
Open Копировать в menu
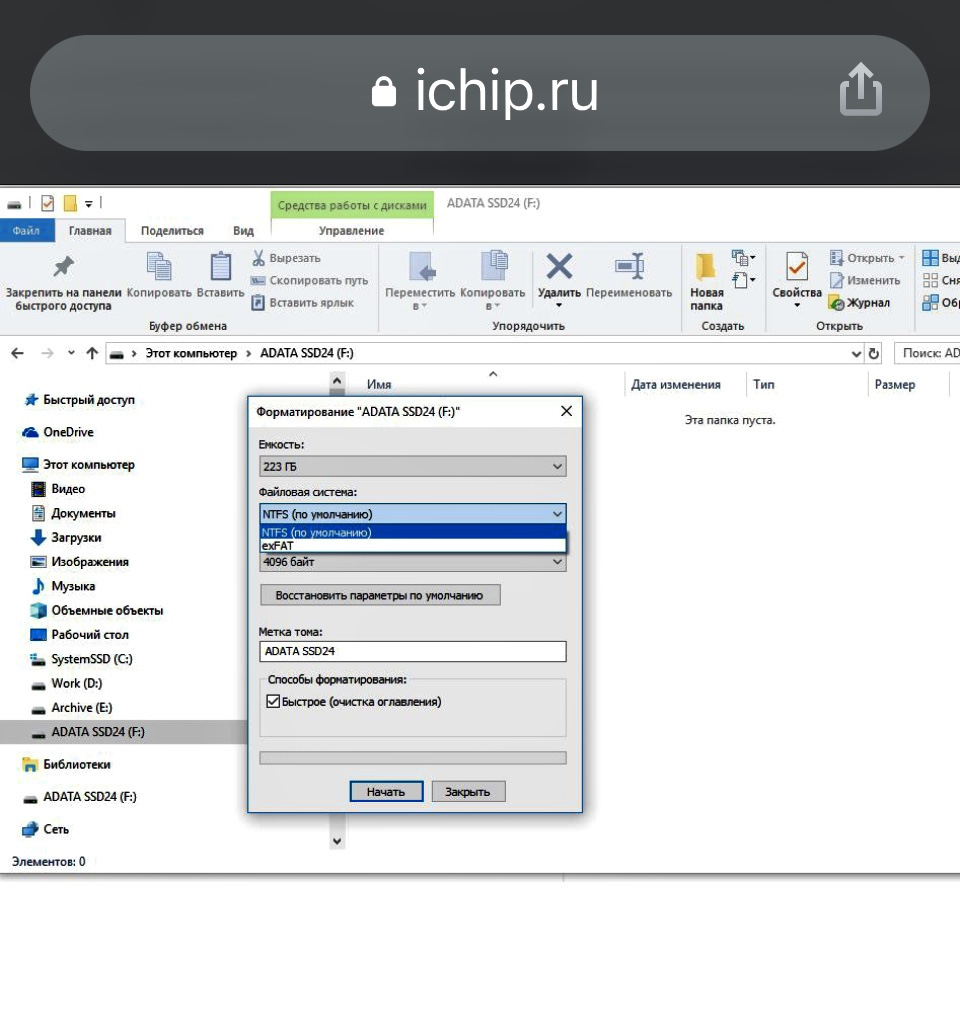tap(493, 280)
